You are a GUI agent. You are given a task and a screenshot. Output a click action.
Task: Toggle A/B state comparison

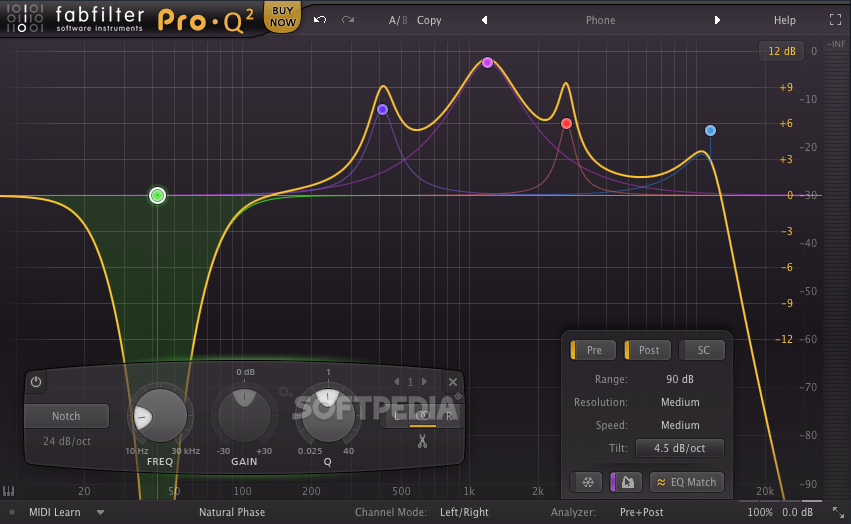pos(398,20)
